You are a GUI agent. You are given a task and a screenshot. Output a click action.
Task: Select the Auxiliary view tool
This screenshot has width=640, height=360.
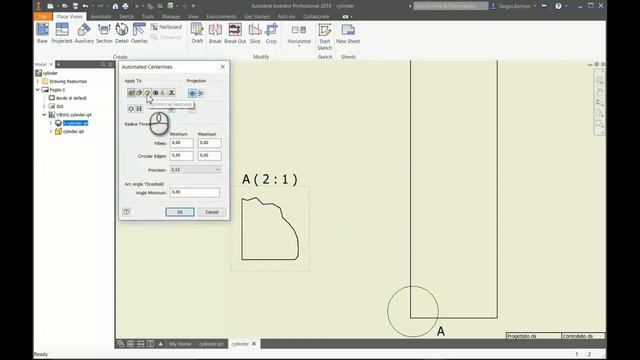pyautogui.click(x=84, y=33)
